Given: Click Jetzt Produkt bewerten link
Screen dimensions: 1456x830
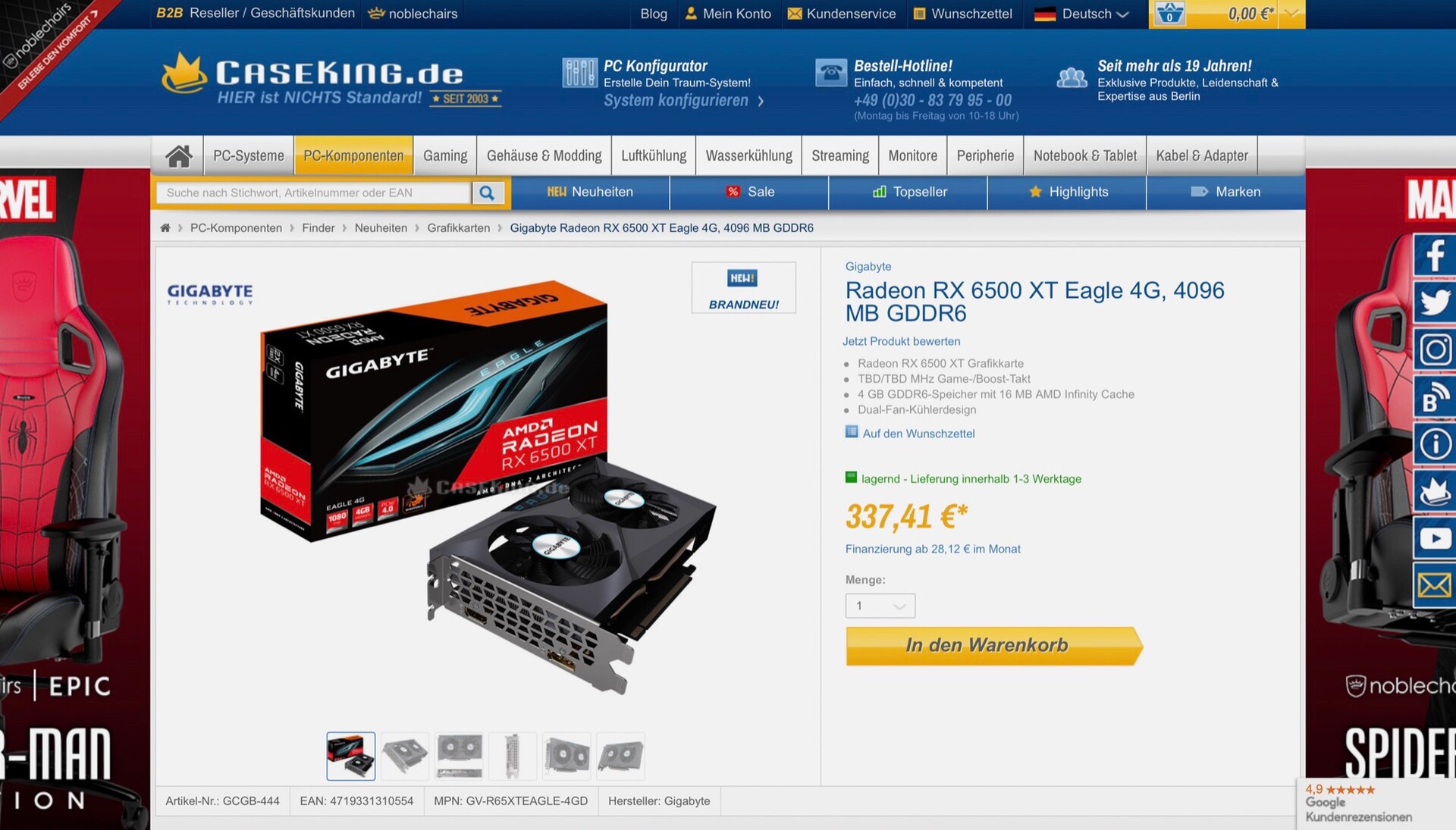Looking at the screenshot, I should click(x=901, y=341).
